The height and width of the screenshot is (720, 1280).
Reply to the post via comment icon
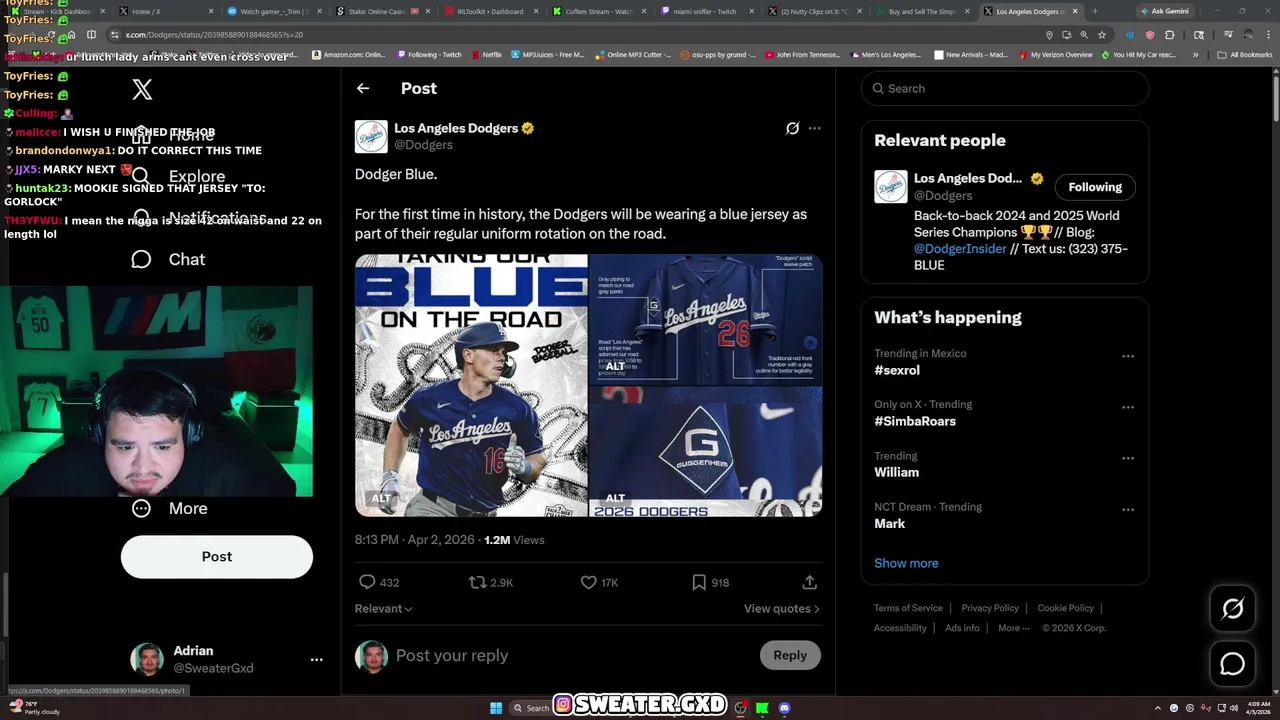tap(367, 582)
